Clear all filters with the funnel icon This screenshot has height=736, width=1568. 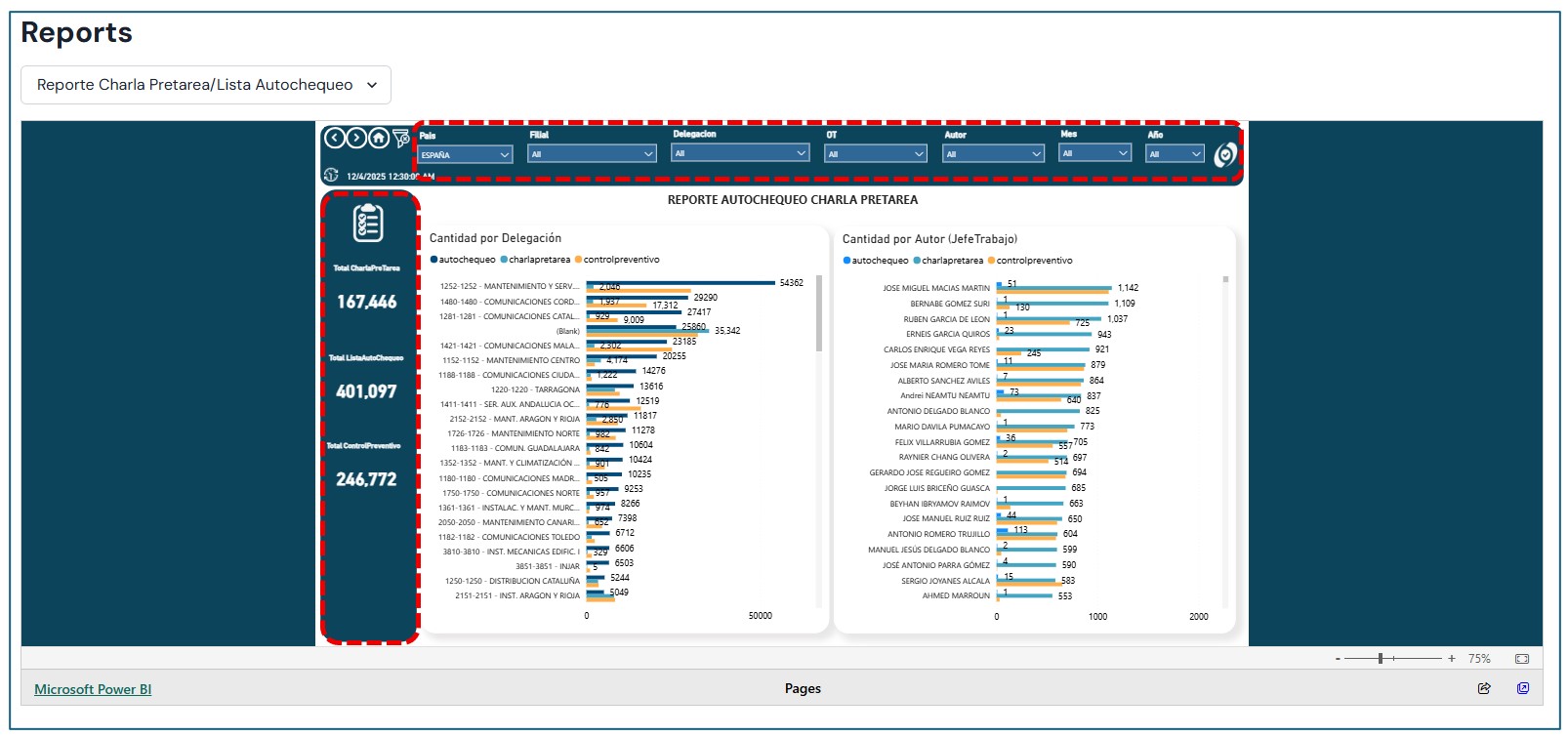[401, 139]
